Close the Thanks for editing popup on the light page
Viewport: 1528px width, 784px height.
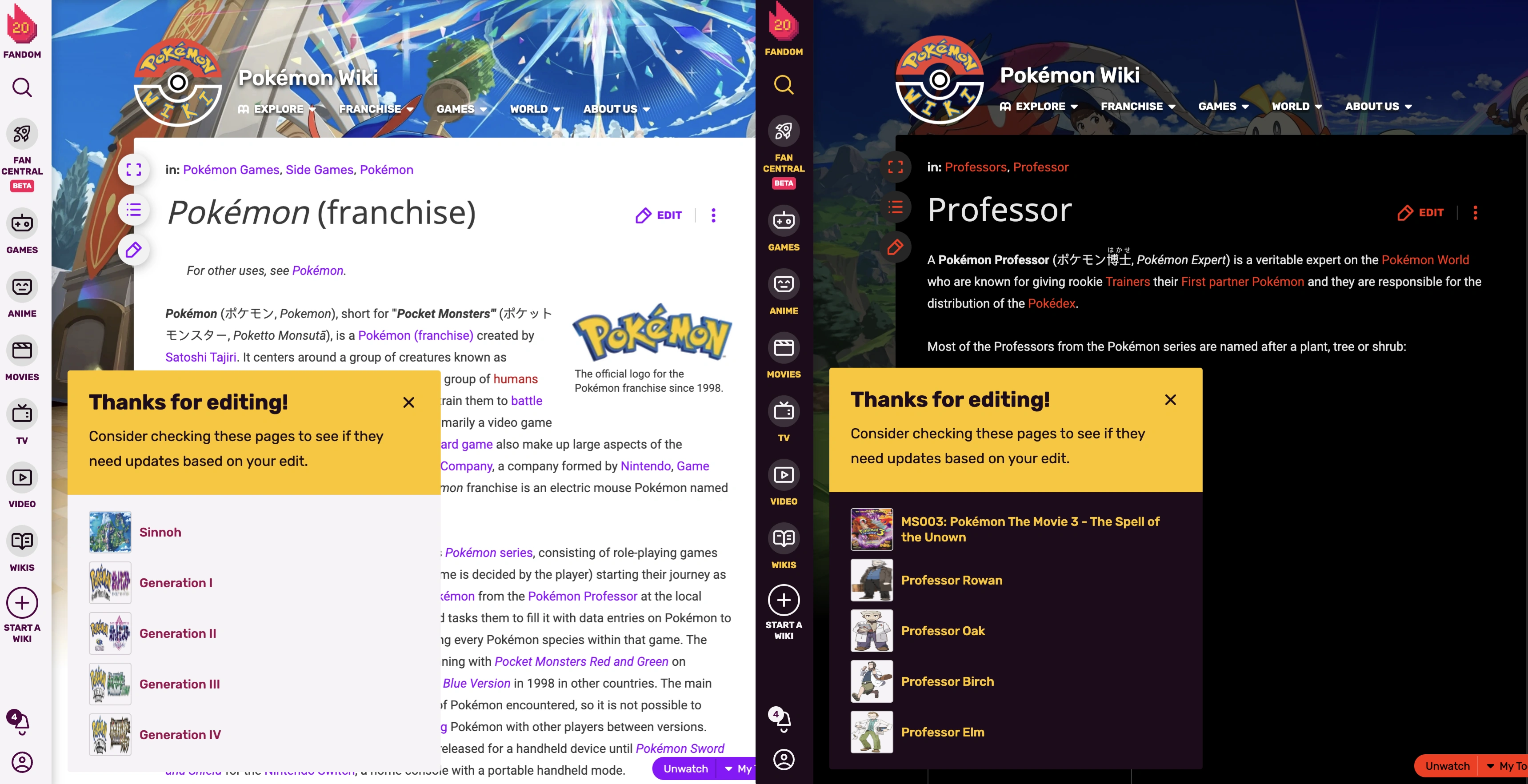[x=409, y=403]
